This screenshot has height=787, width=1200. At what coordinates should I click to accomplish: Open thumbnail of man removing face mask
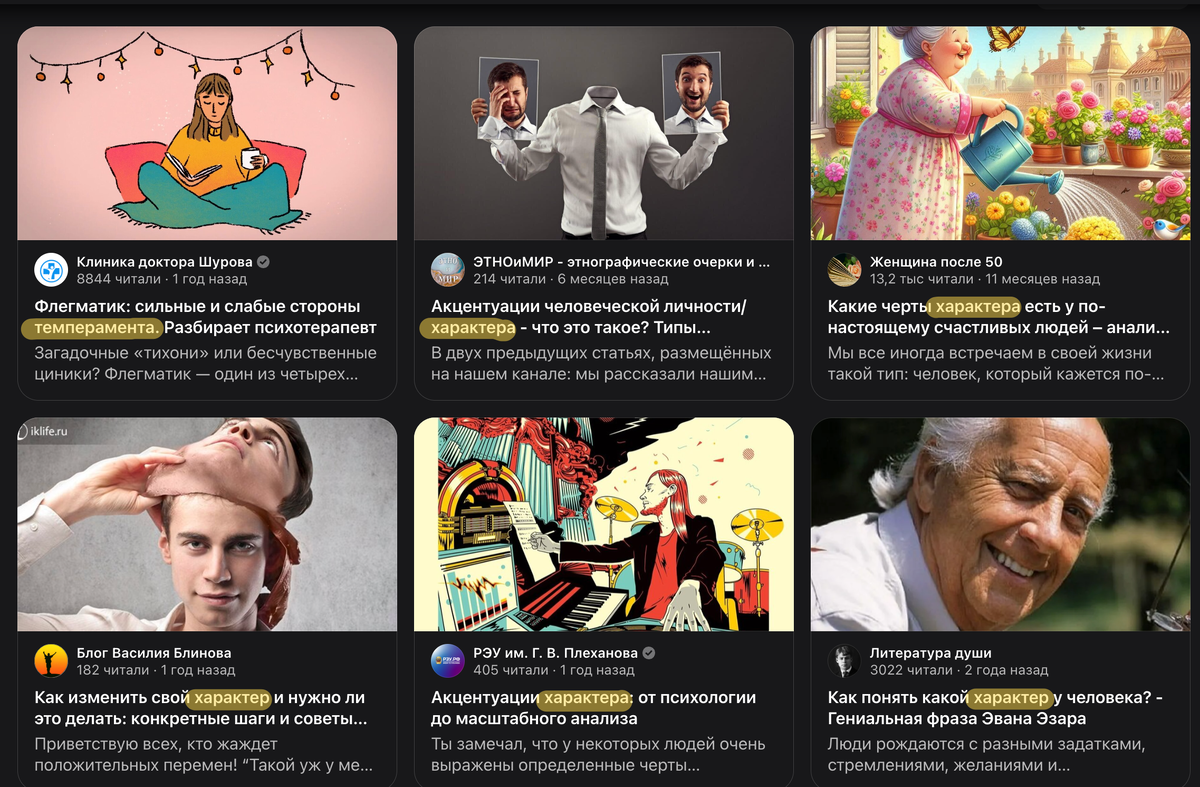pyautogui.click(x=207, y=524)
